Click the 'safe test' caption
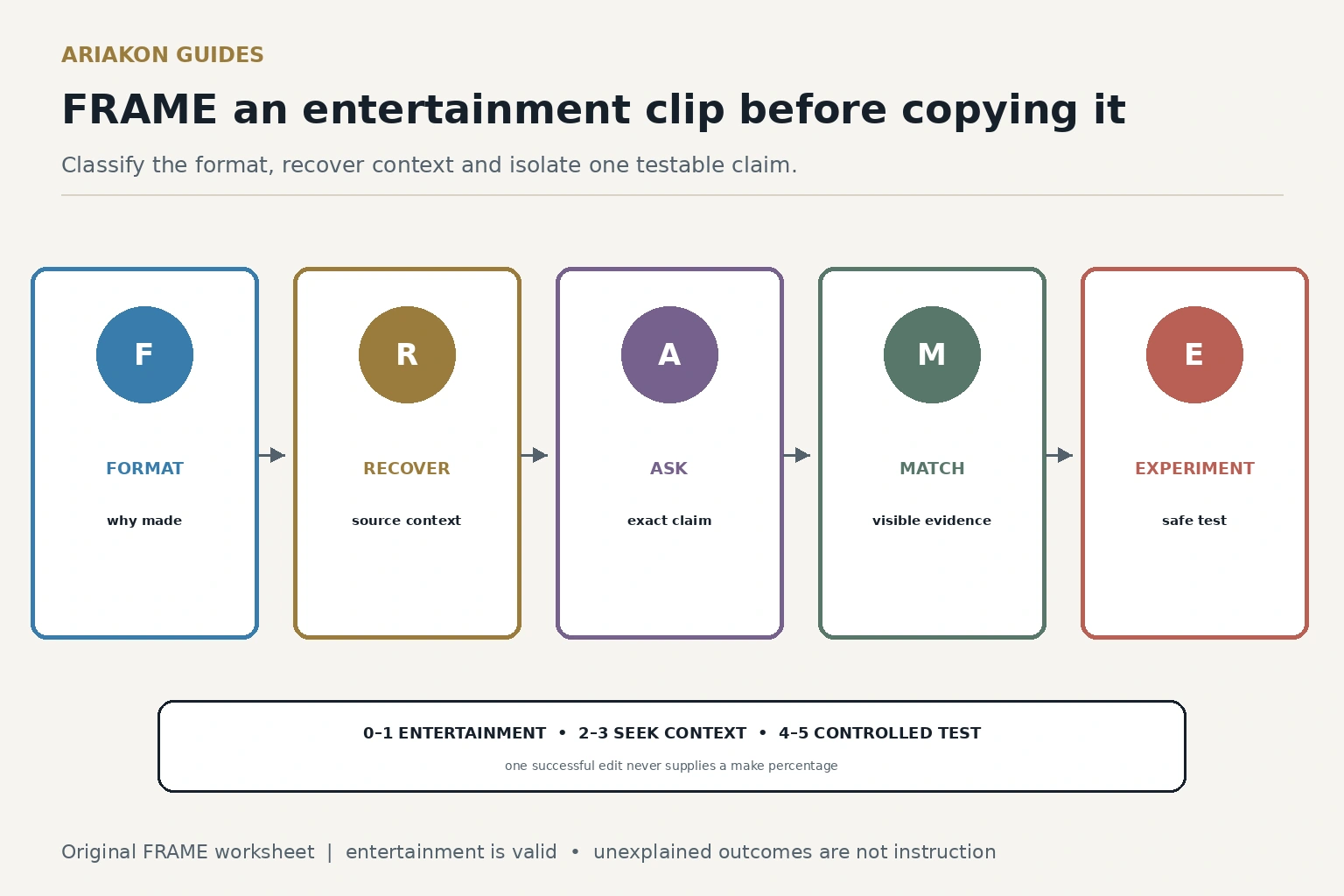1344x896 pixels. pyautogui.click(x=1194, y=521)
